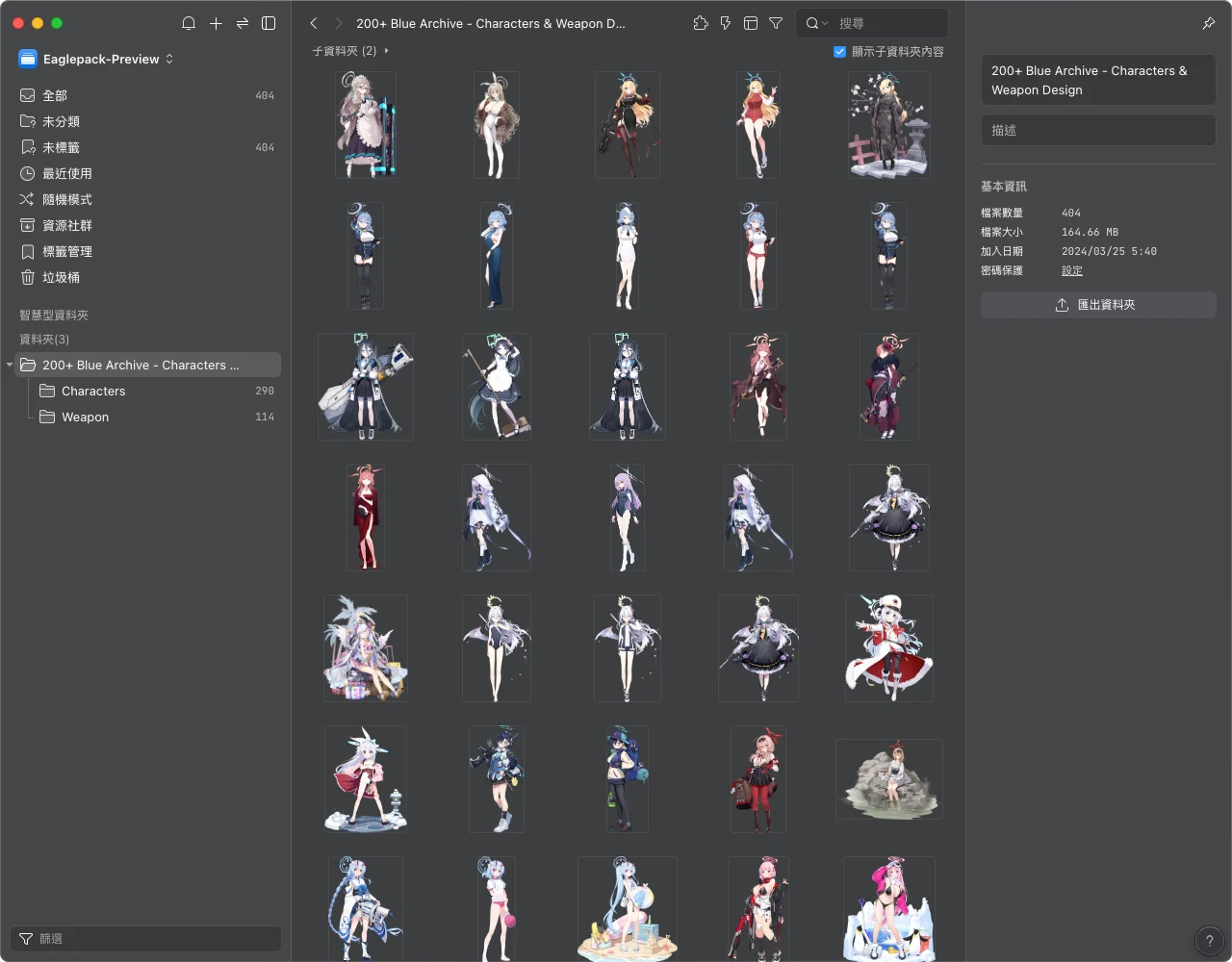Select 未標籤 in sidebar

pyautogui.click(x=146, y=147)
